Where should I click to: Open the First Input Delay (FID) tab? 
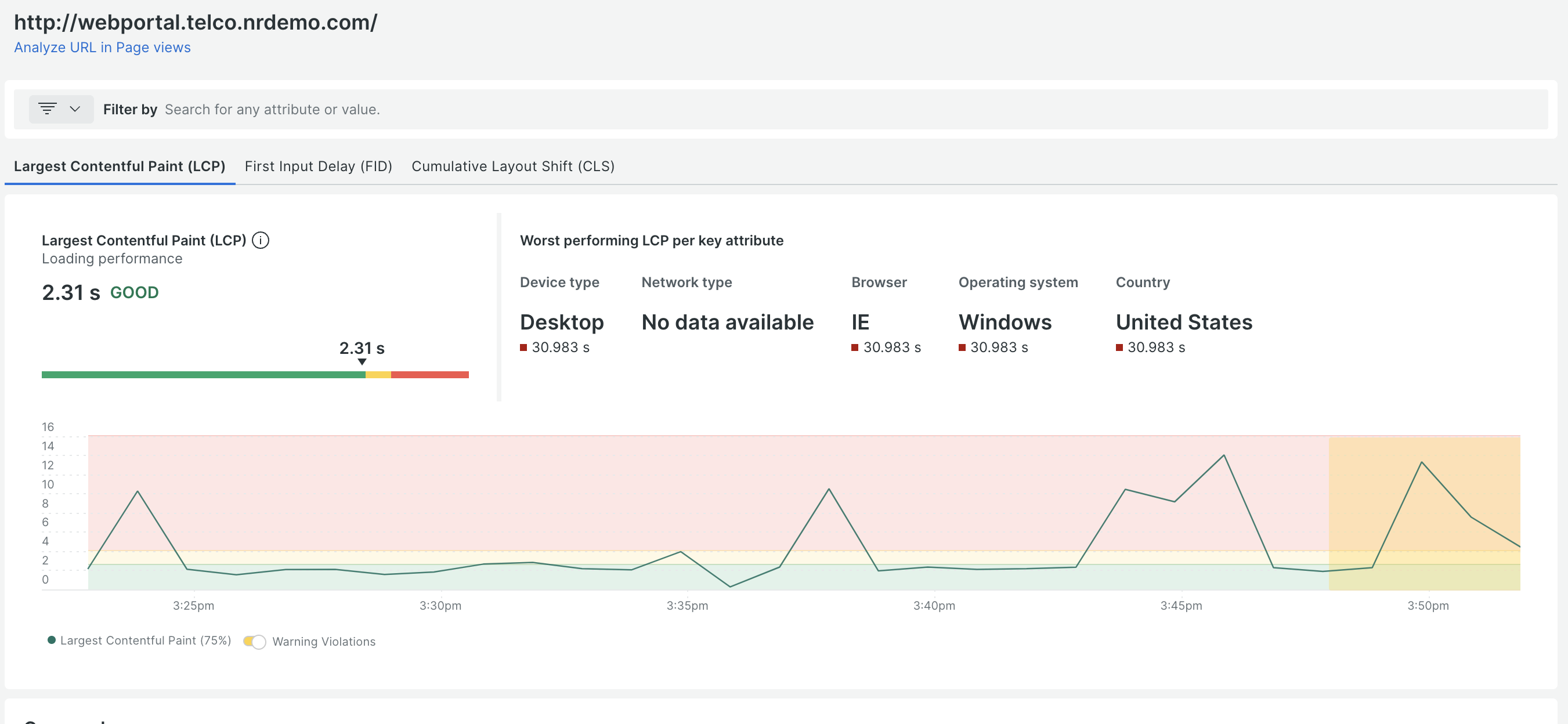pyautogui.click(x=319, y=166)
